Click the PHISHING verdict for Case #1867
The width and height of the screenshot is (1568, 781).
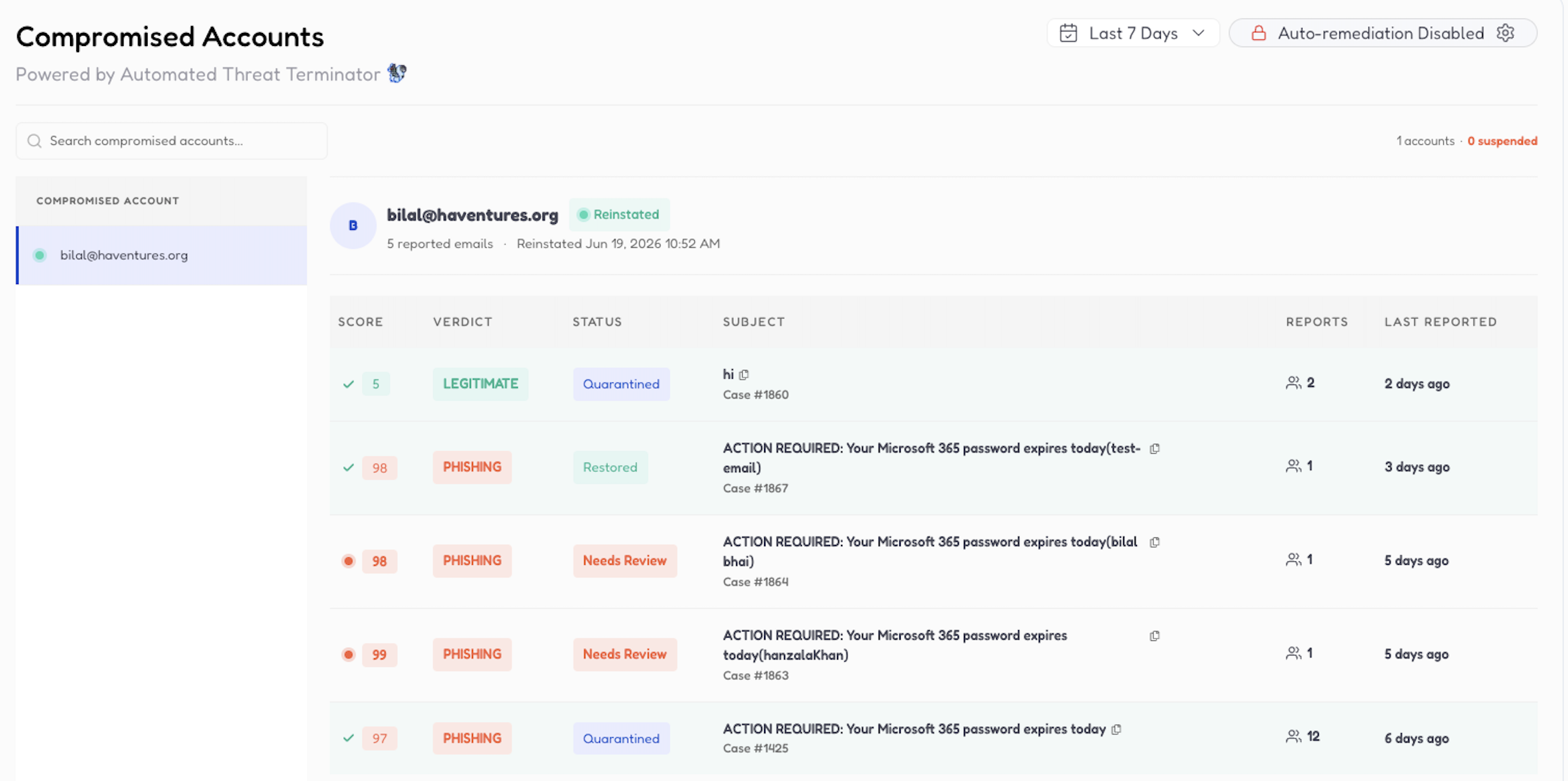(x=472, y=467)
